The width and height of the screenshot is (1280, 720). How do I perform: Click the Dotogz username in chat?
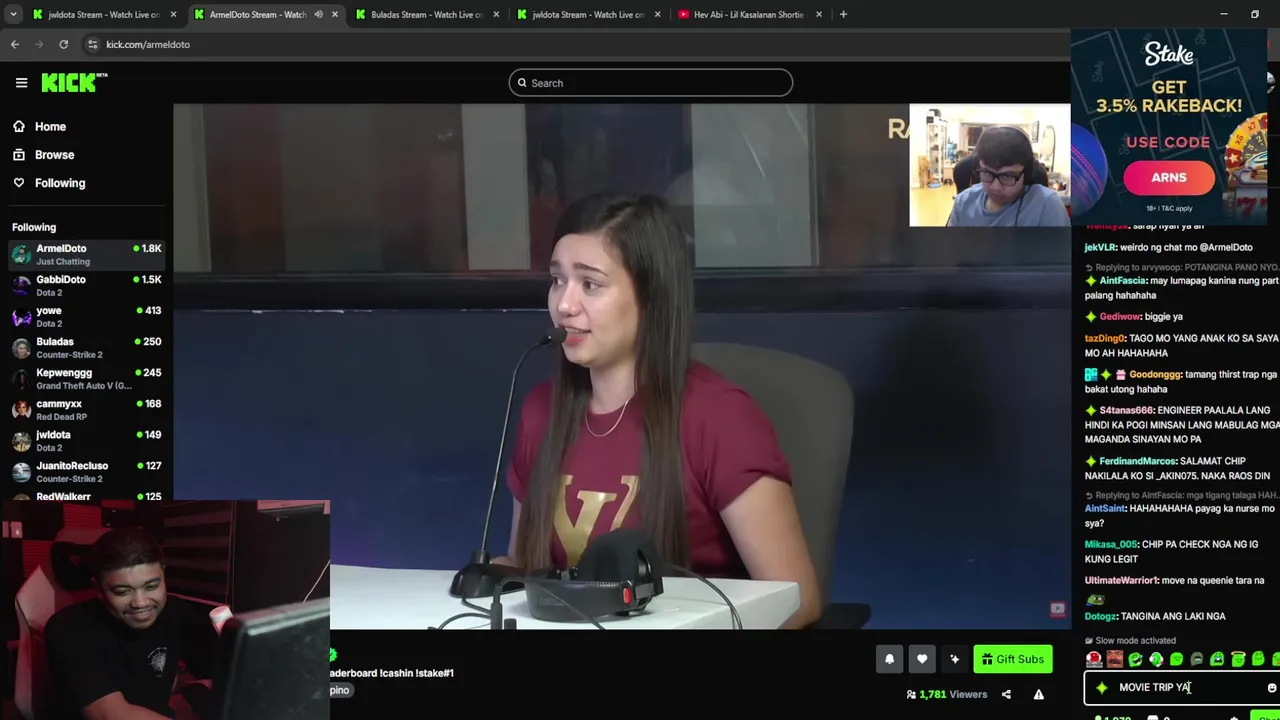point(1101,616)
